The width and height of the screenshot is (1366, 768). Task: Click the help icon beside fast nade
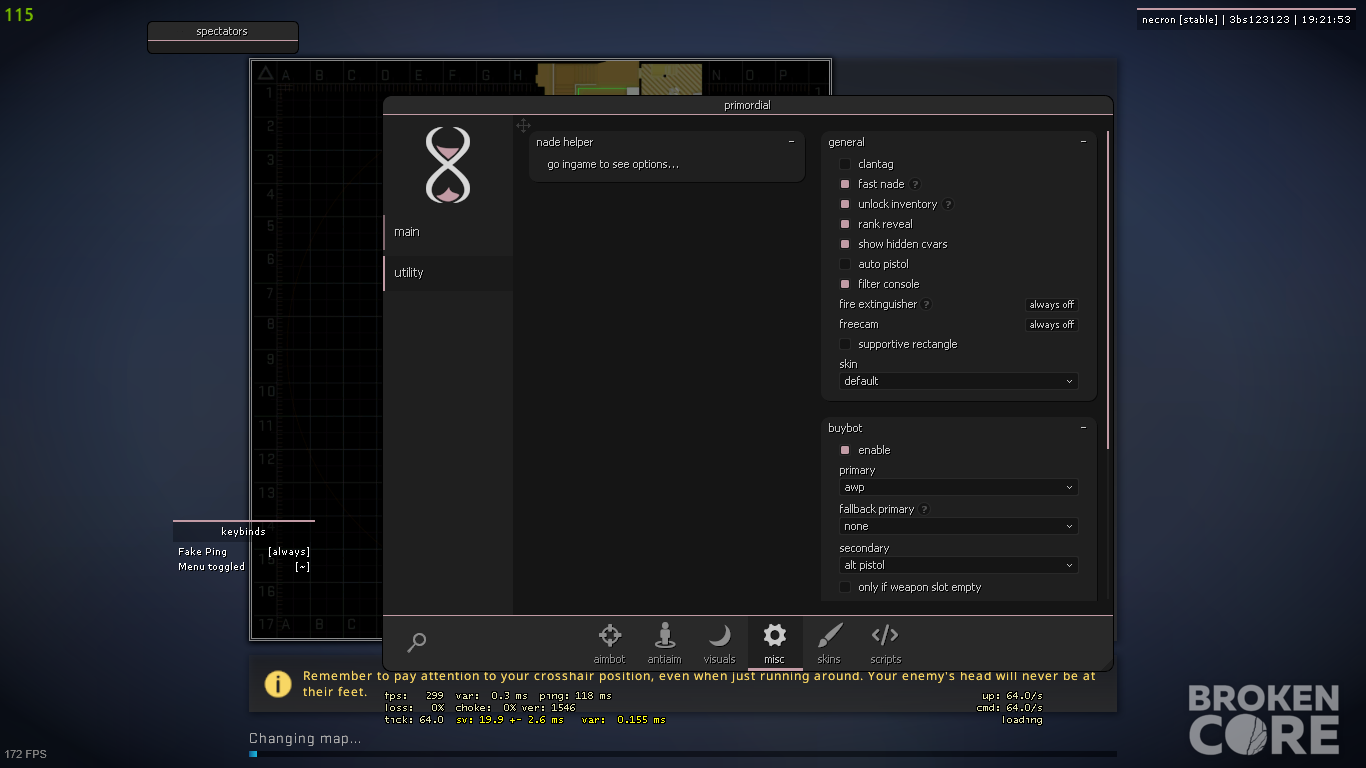[915, 184]
